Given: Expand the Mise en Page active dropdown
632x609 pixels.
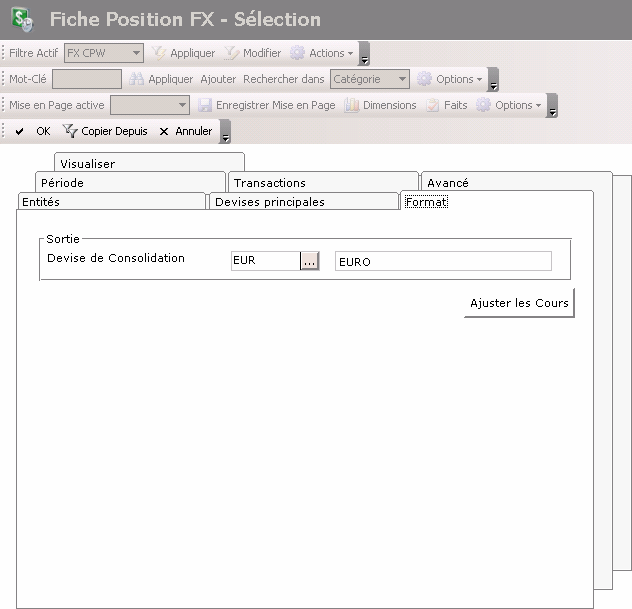Looking at the screenshot, I should click(x=182, y=105).
